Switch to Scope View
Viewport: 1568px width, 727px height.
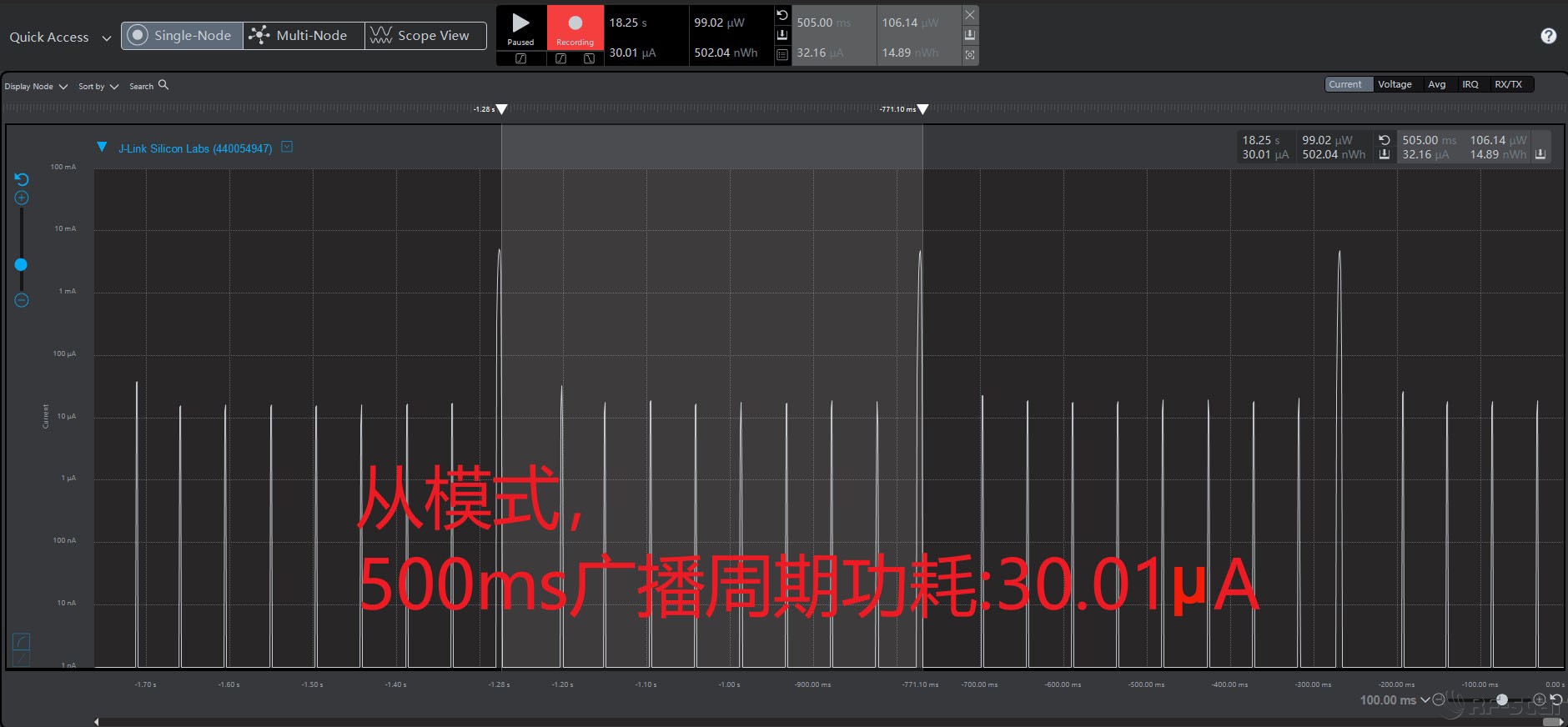(x=425, y=35)
